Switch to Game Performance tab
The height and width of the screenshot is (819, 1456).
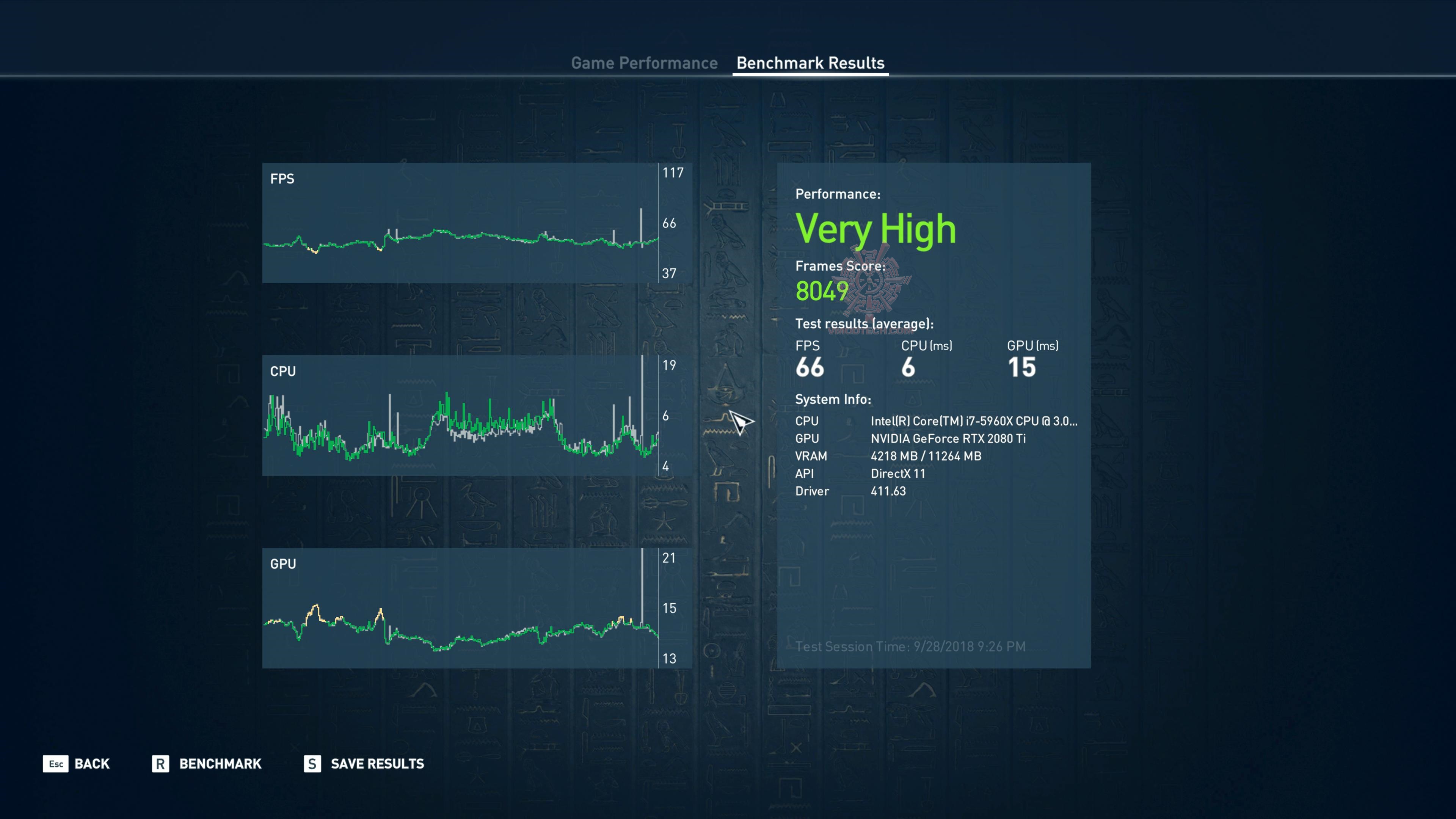pyautogui.click(x=644, y=63)
